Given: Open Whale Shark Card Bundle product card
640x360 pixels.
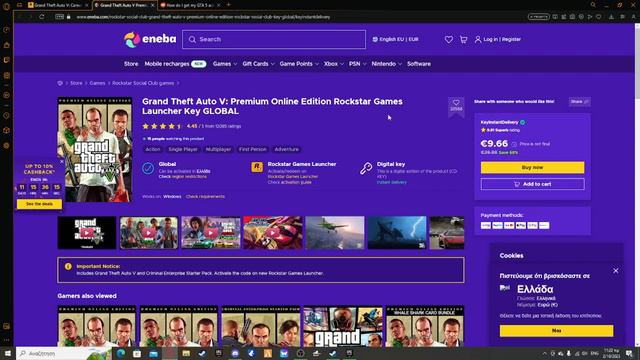Looking at the screenshot, I should (424, 326).
